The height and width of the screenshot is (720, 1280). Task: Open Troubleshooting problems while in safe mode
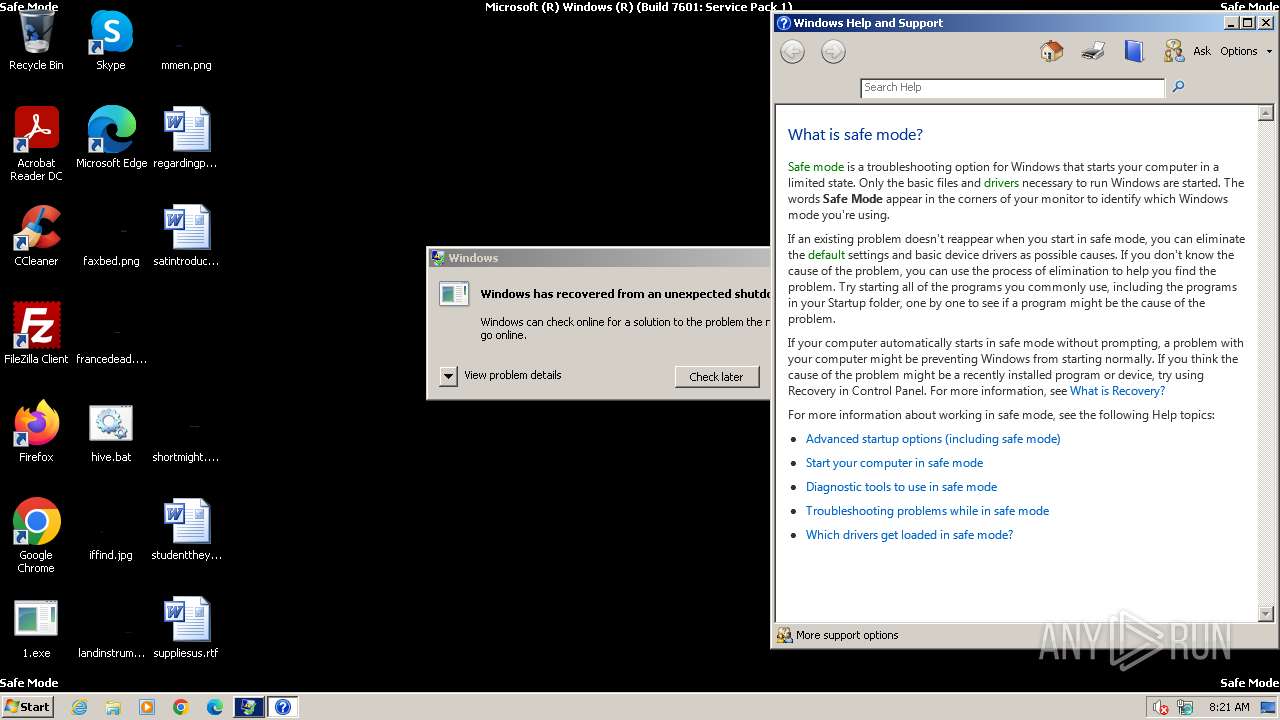pos(927,511)
